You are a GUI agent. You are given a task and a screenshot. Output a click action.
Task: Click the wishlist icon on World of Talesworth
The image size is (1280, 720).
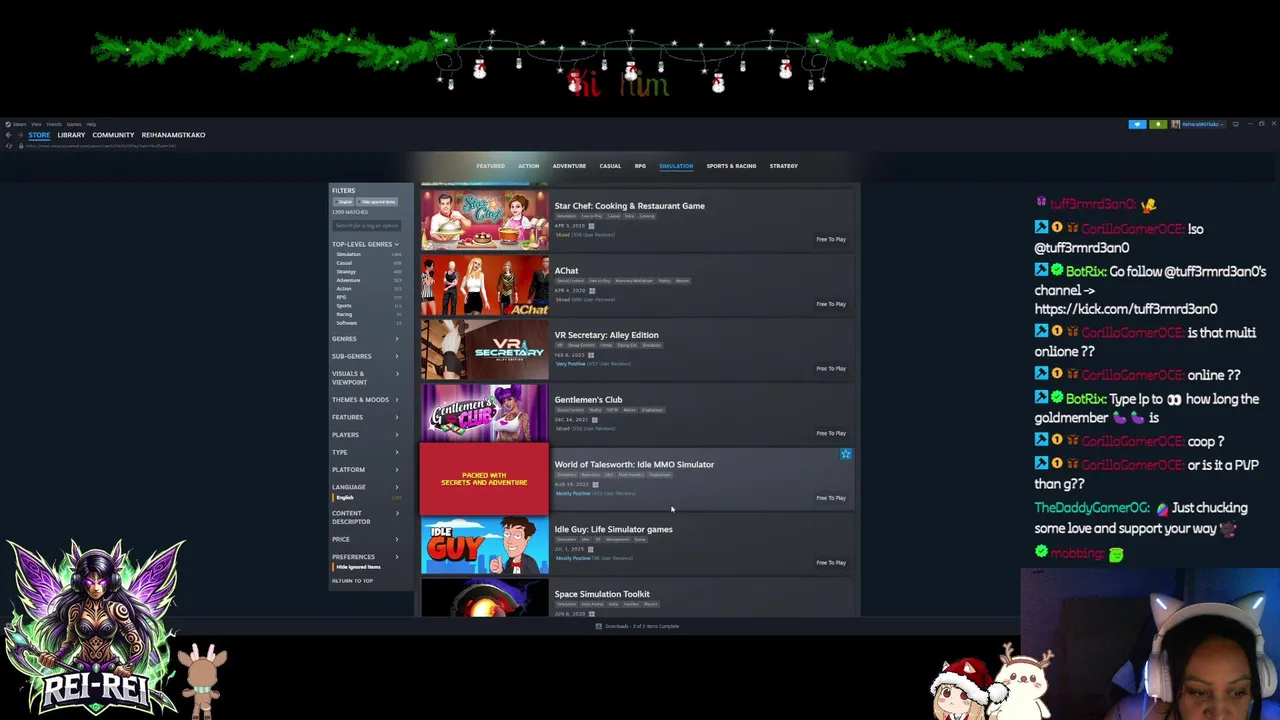point(846,454)
